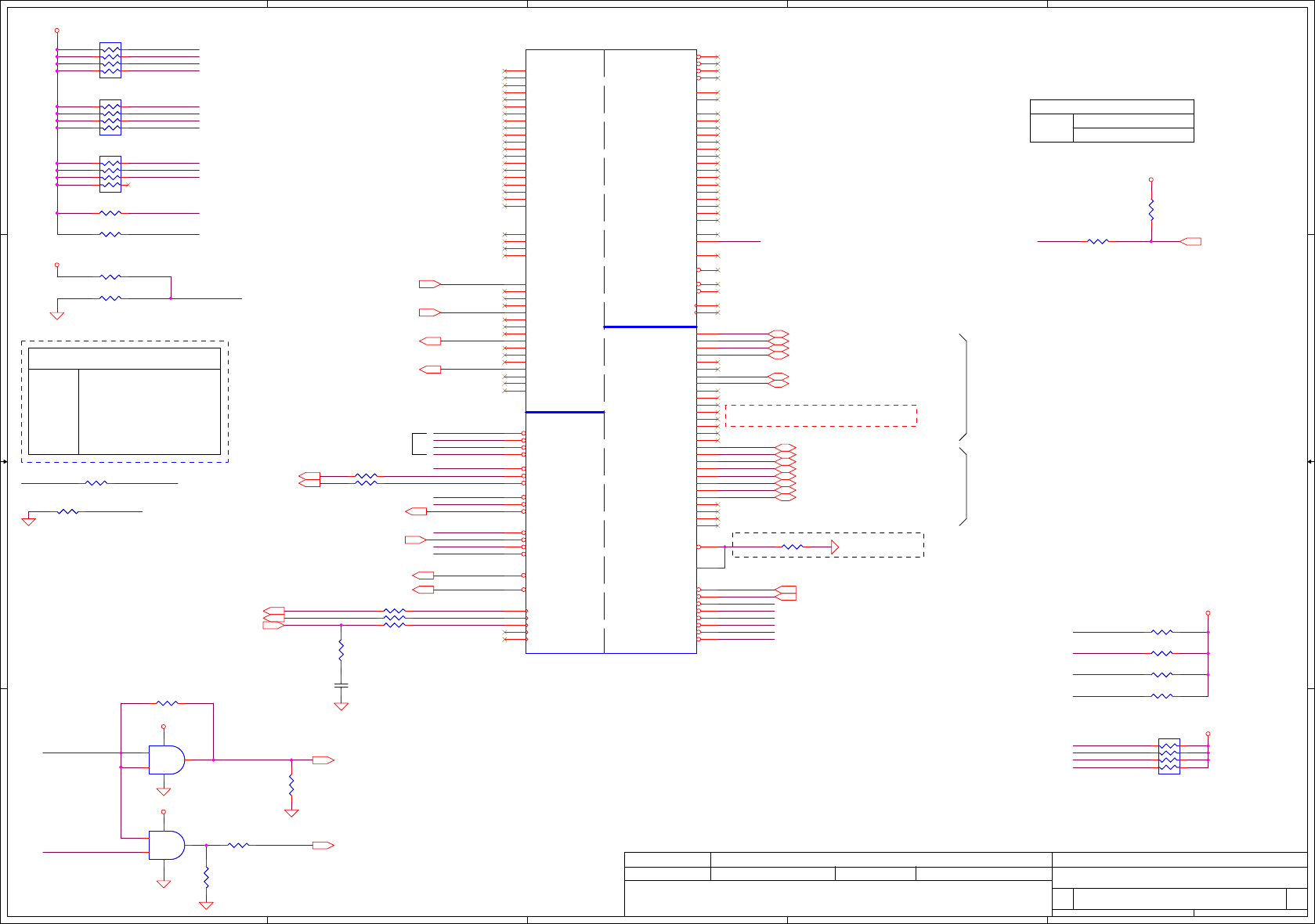The height and width of the screenshot is (924, 1315).
Task: Click the feedback resistor above the upper AND gate
Action: tap(167, 703)
